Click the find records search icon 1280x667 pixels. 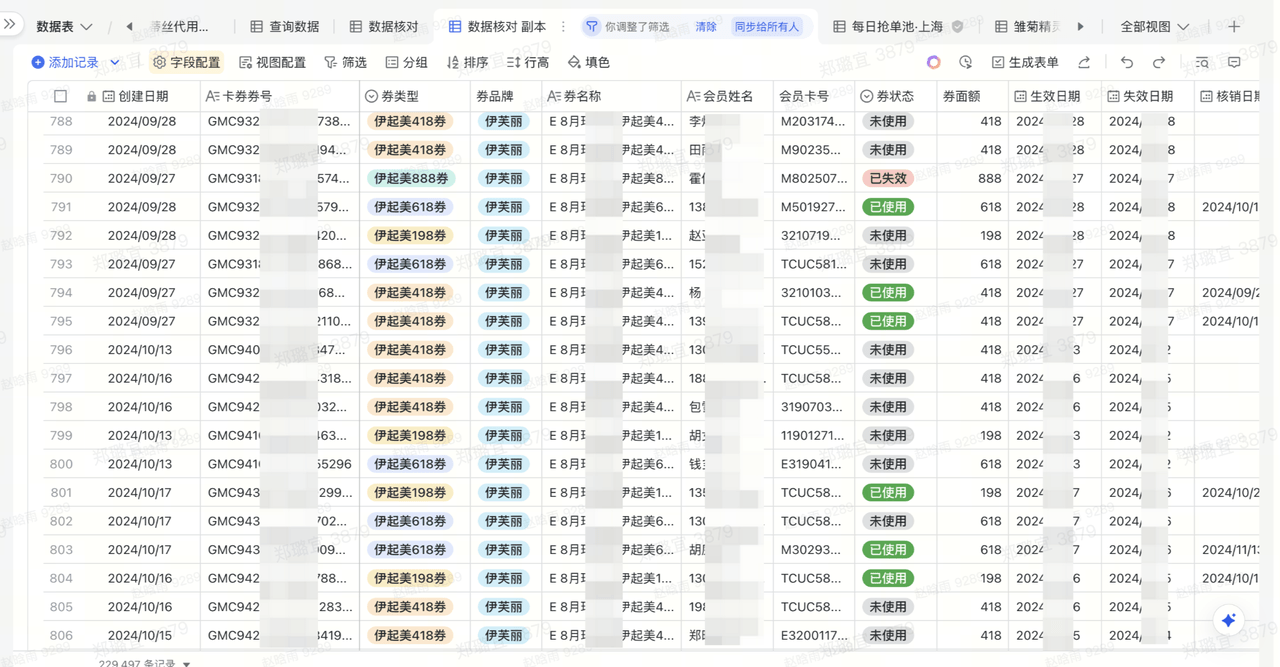pos(1202,62)
